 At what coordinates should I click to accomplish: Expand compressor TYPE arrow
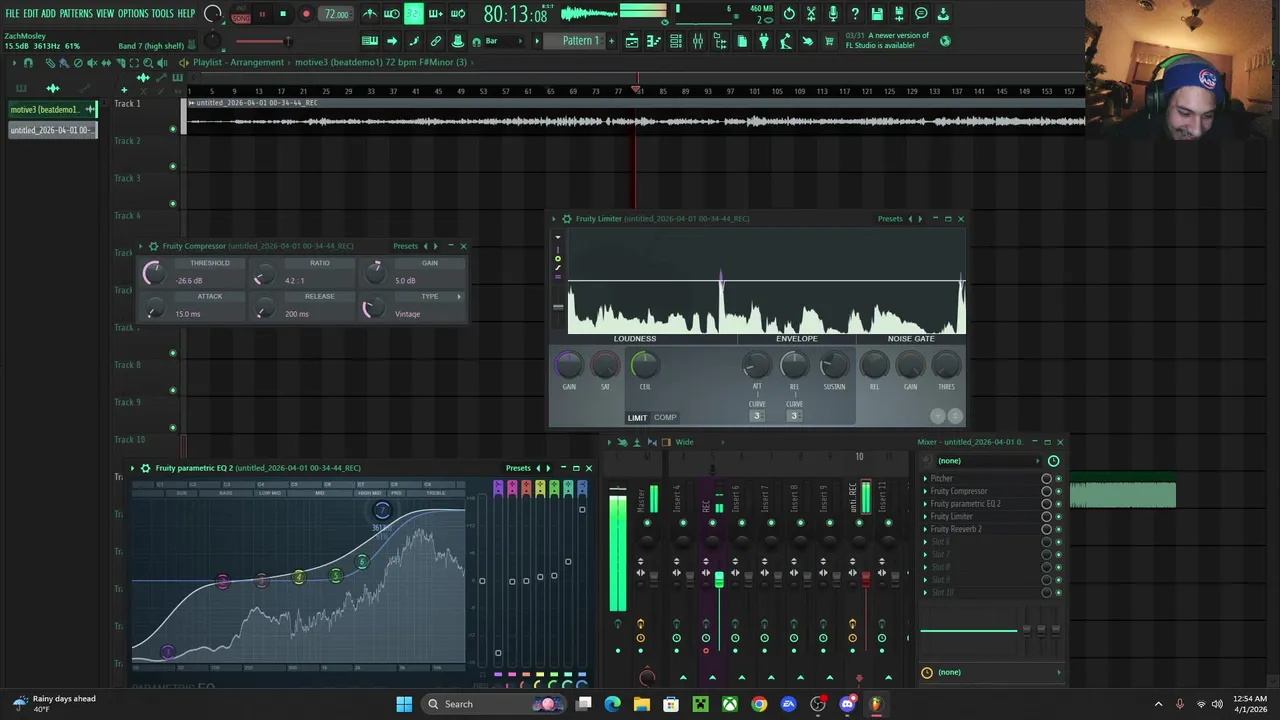pos(459,296)
